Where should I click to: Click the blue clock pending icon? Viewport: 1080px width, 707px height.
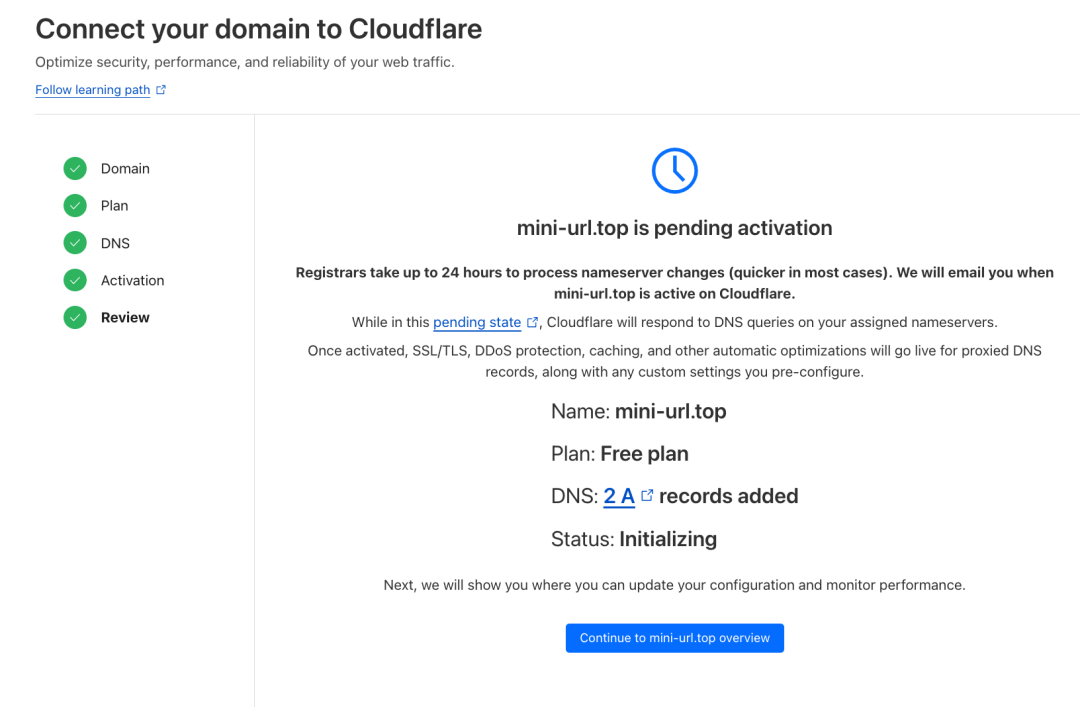click(x=674, y=170)
